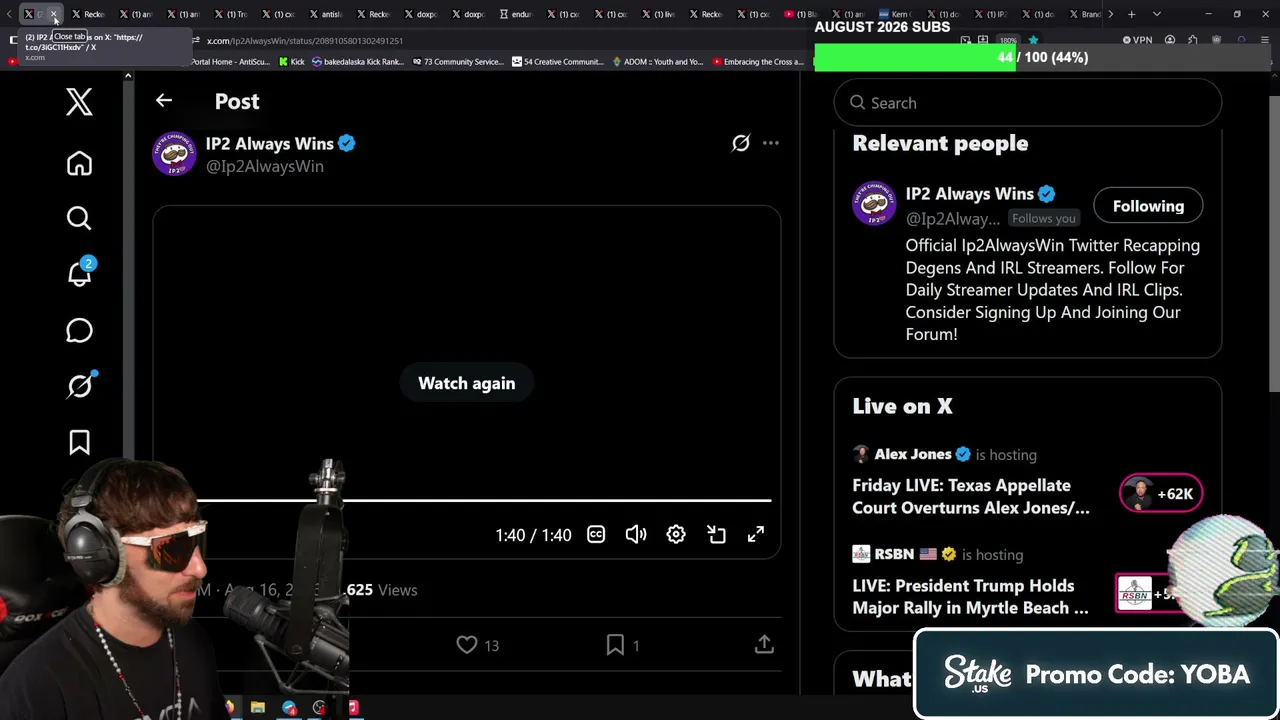Switch to the 'Brand' browser tab
Image resolution: width=1280 pixels, height=720 pixels.
click(1085, 14)
